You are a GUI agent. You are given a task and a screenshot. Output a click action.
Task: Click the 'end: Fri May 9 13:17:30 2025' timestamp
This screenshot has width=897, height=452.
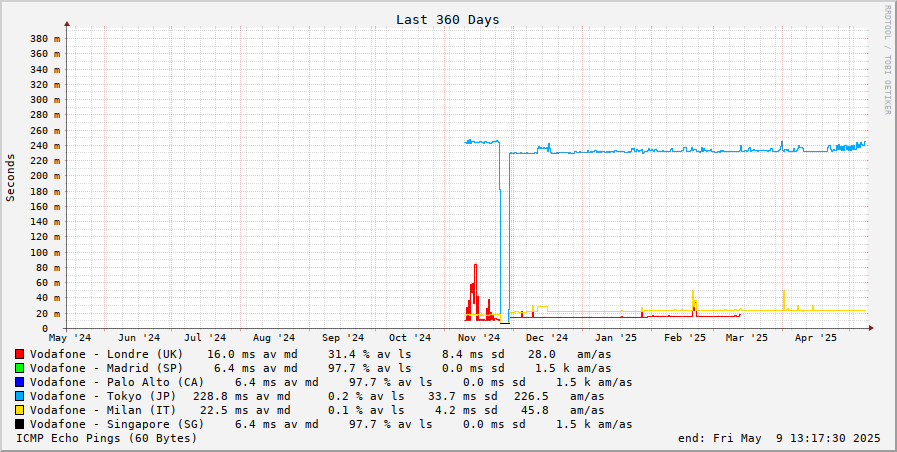[x=779, y=438]
